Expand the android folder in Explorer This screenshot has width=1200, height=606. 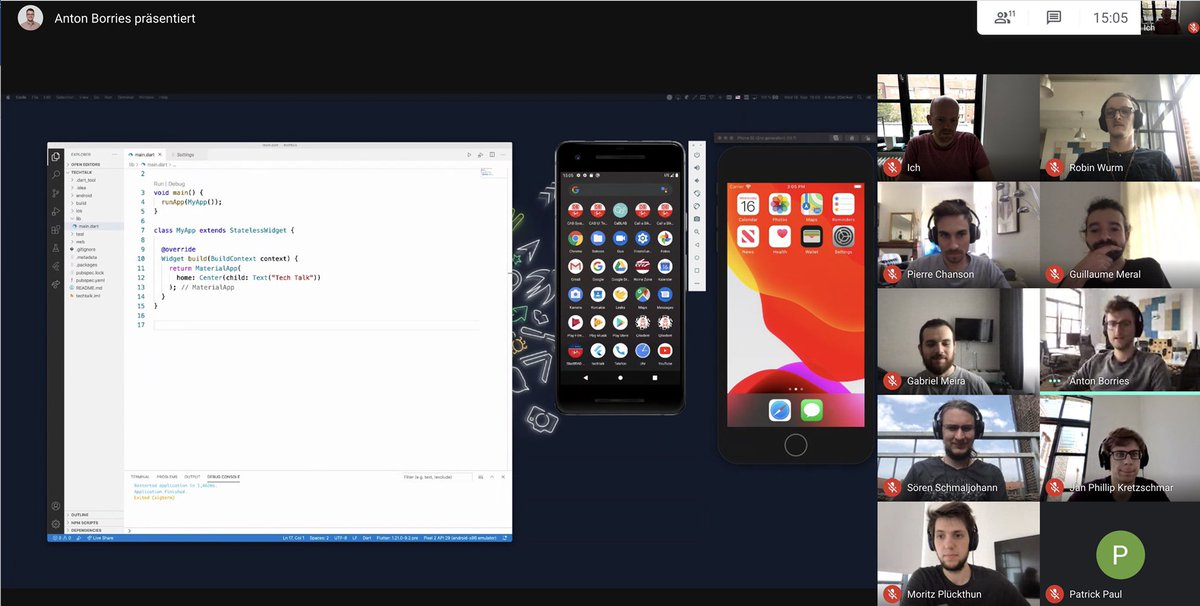(x=95, y=195)
